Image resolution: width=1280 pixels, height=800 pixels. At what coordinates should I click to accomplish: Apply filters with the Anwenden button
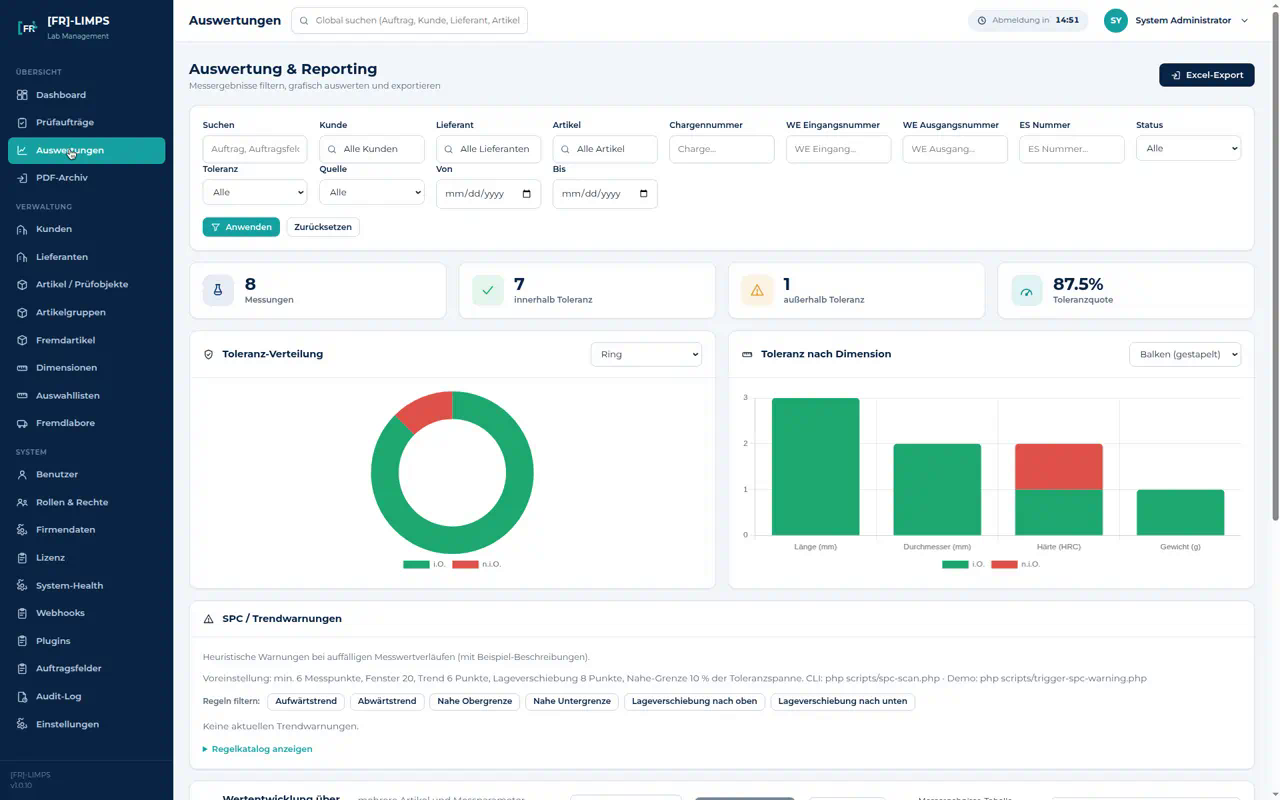(241, 227)
